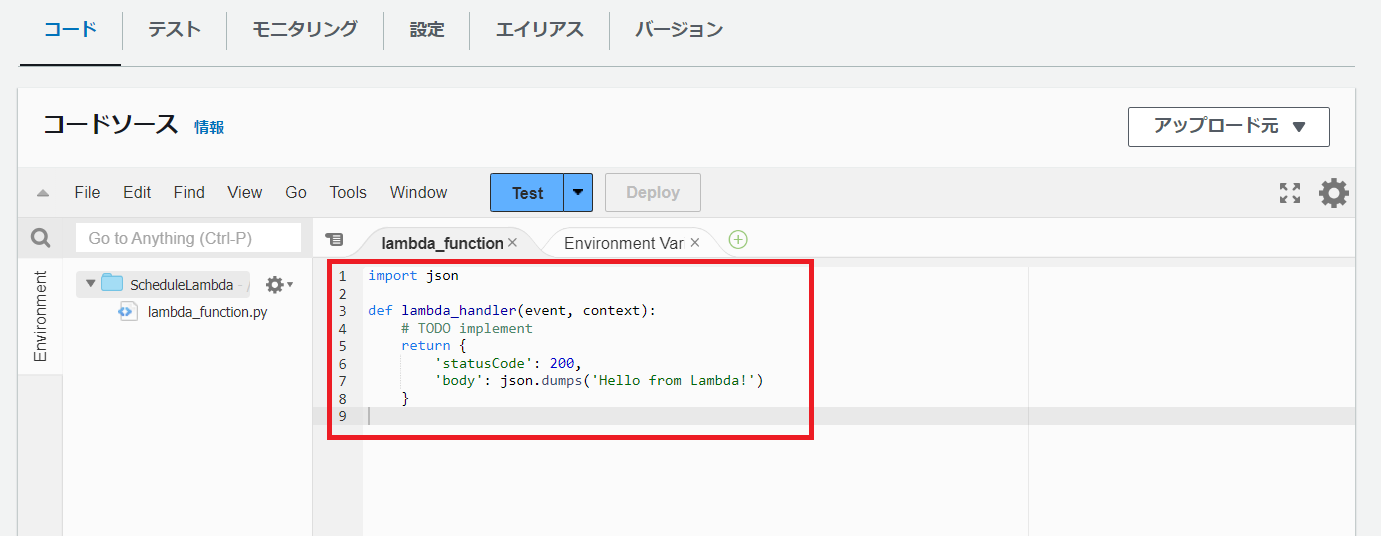The width and height of the screenshot is (1381, 536).
Task: Click the lambda_function.py file icon
Action: 128,312
